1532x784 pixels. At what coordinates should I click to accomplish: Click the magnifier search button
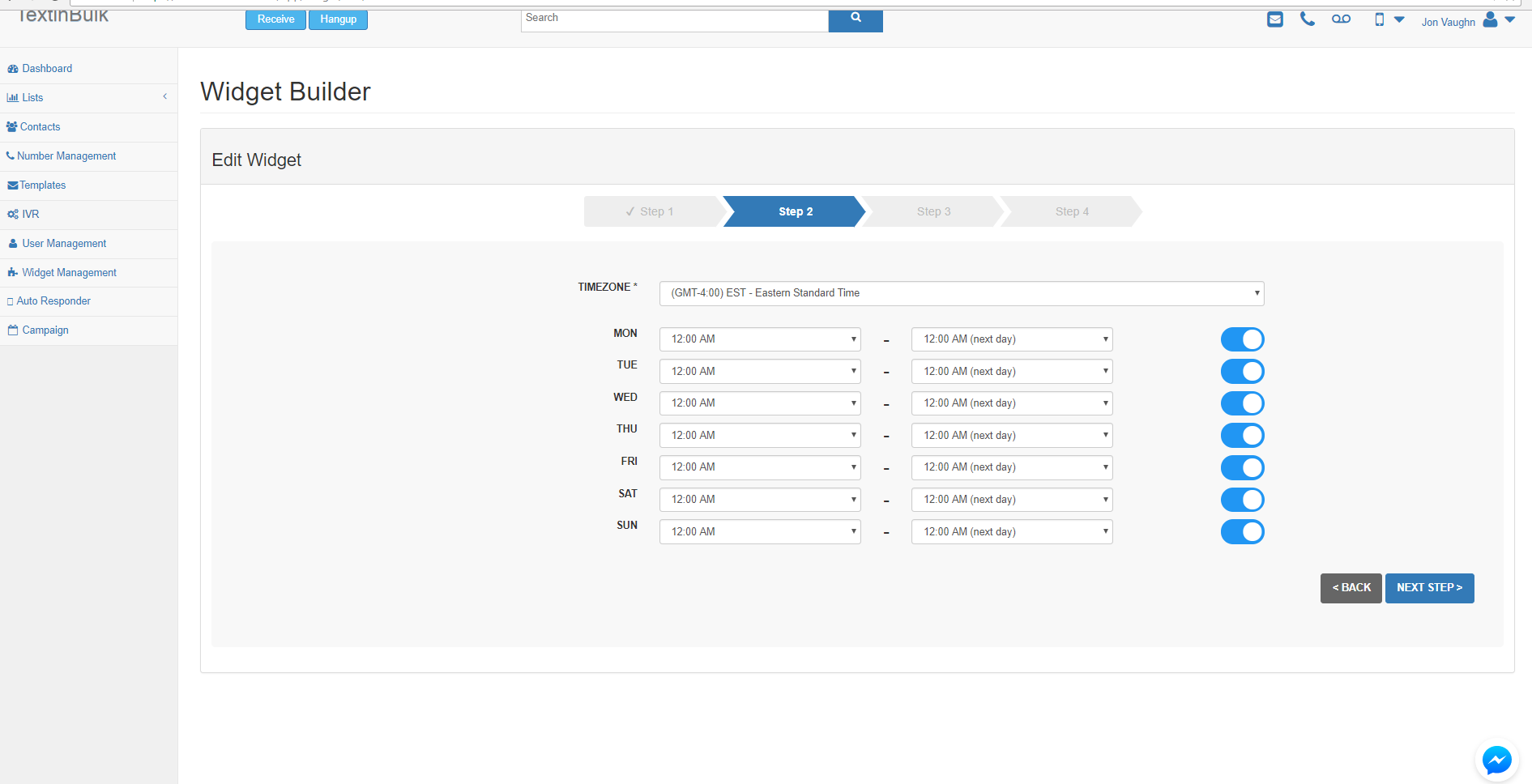click(856, 19)
